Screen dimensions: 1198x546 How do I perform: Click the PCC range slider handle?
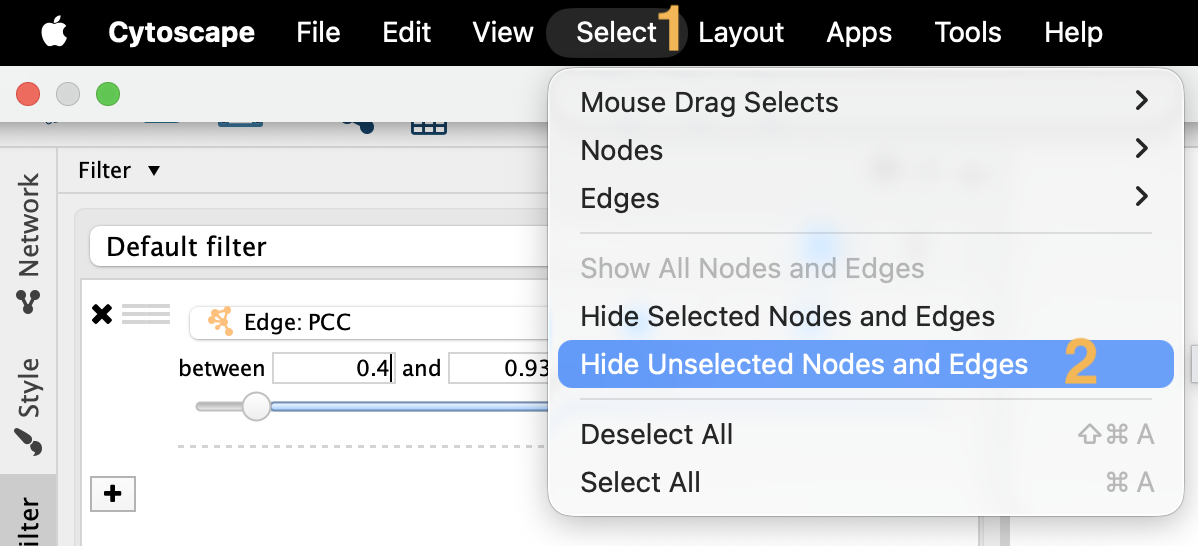256,406
